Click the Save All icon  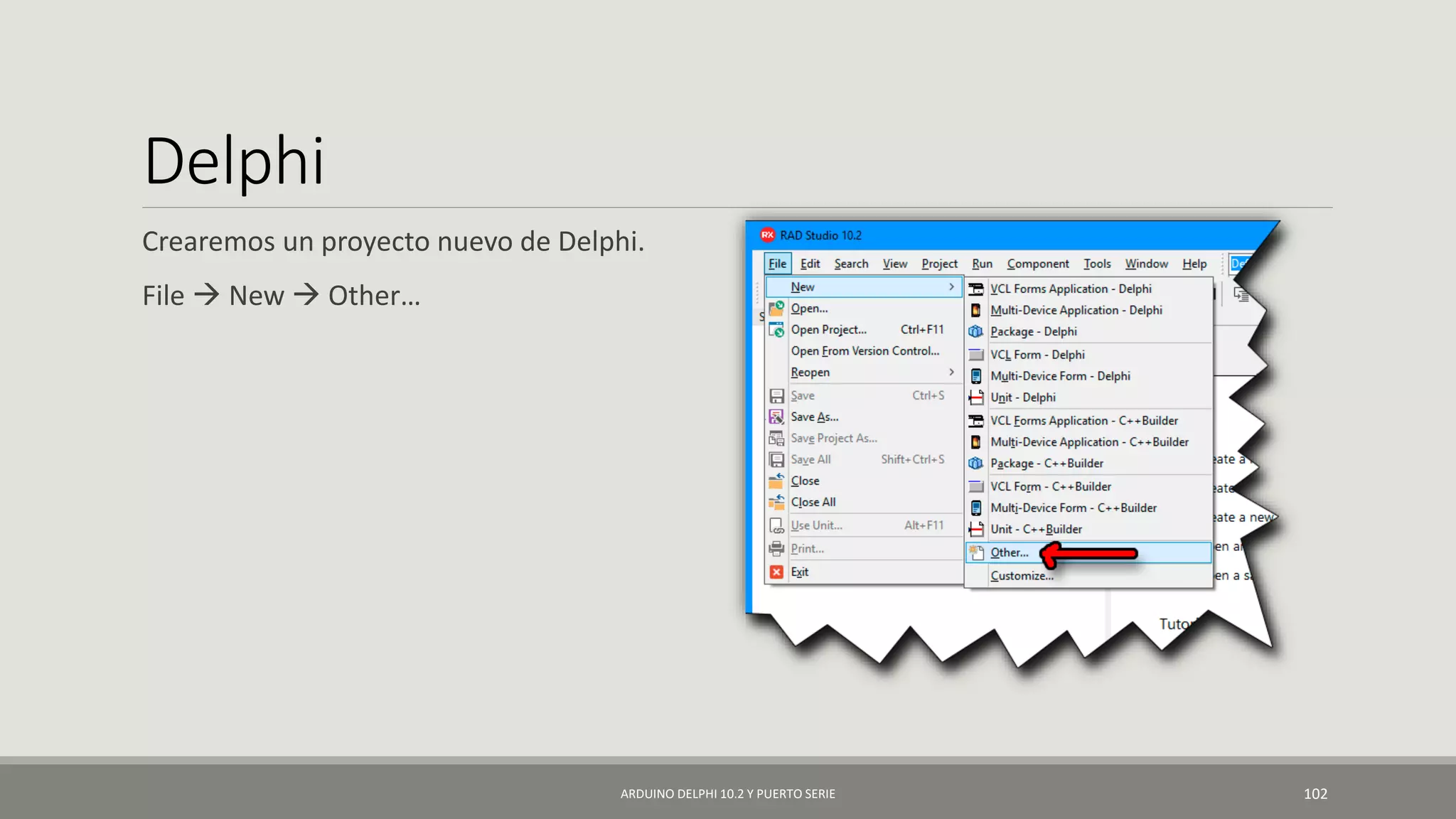[x=776, y=460]
